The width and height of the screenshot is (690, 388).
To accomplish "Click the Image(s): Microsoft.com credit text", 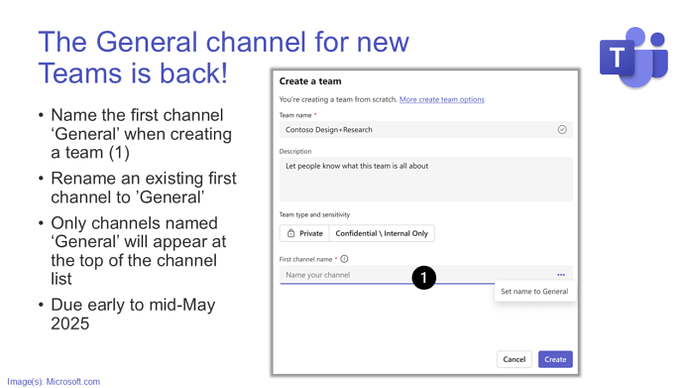I will click(x=54, y=381).
